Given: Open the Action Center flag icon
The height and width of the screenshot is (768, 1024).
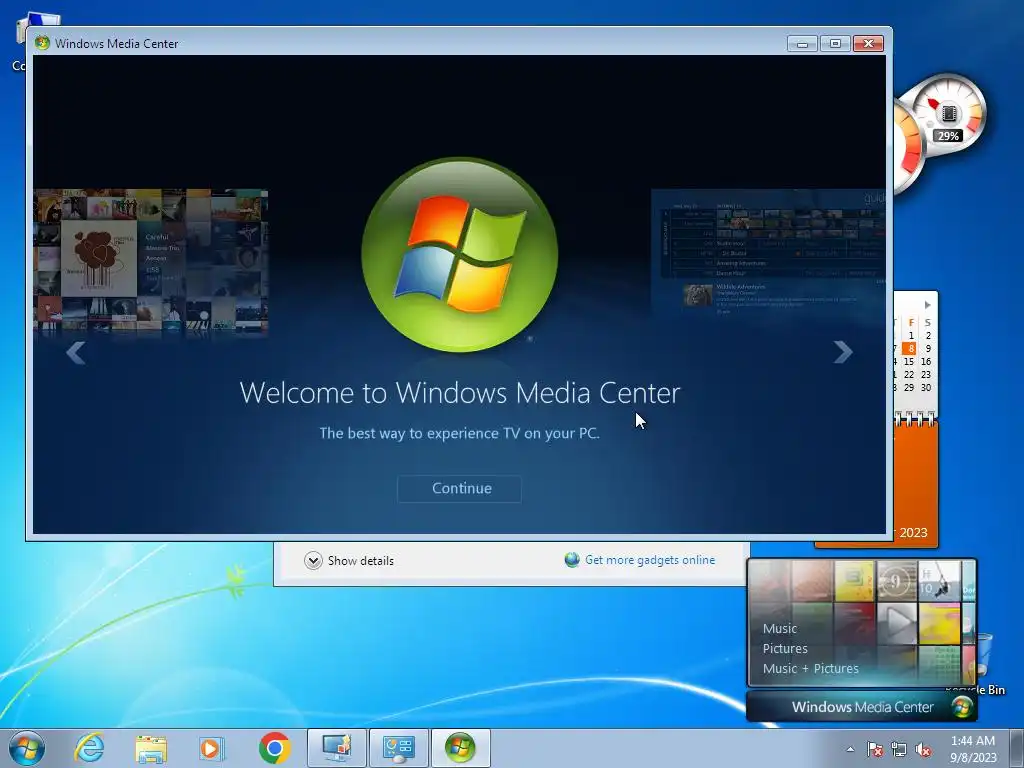Looking at the screenshot, I should pos(875,749).
